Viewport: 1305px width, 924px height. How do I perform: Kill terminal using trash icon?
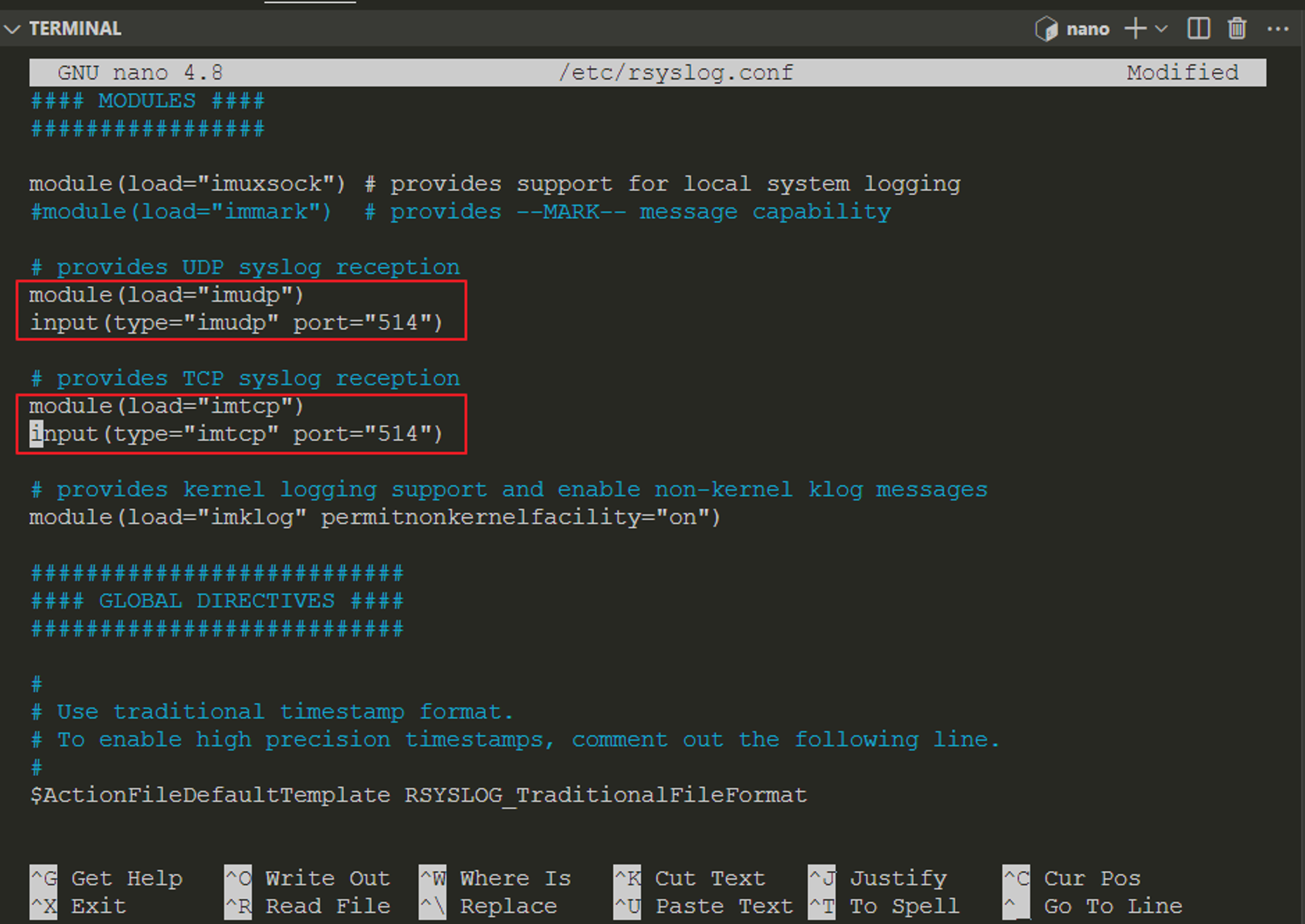coord(1237,29)
